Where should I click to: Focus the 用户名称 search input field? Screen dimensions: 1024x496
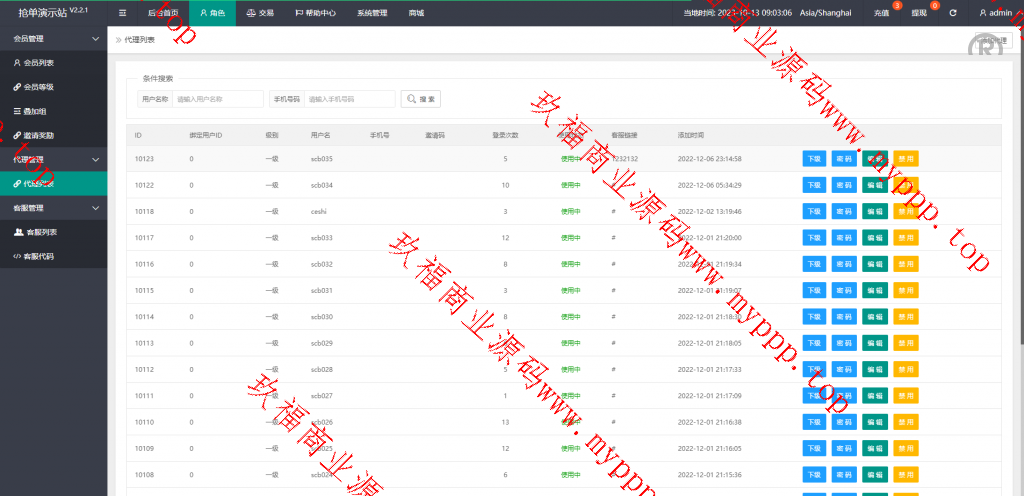tap(218, 99)
